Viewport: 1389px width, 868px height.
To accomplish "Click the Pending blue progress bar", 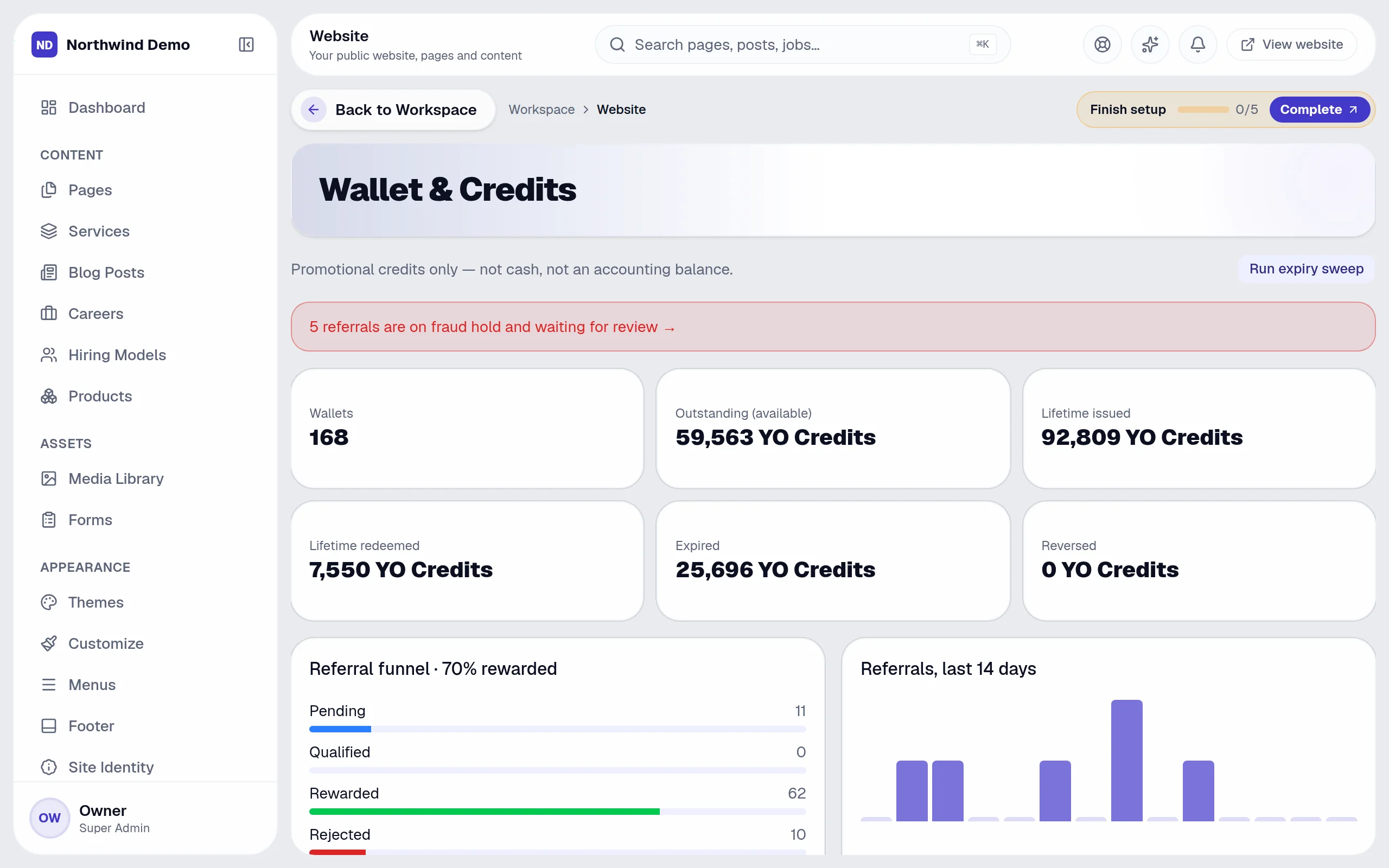I will point(557,729).
